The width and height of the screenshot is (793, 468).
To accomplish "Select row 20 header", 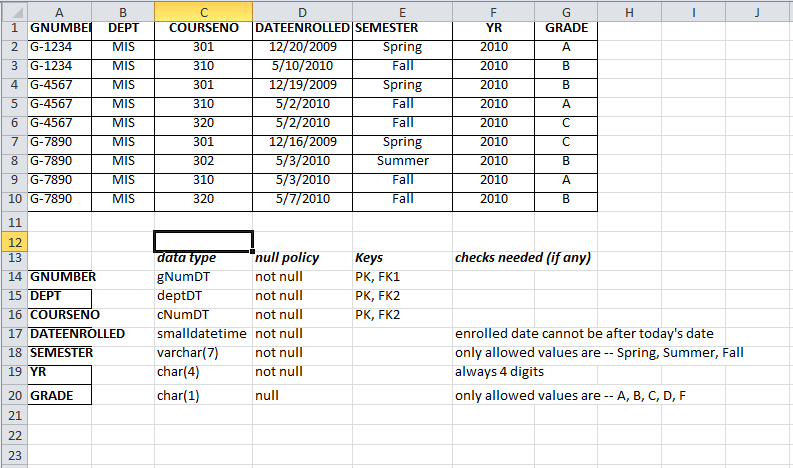I will coord(14,395).
